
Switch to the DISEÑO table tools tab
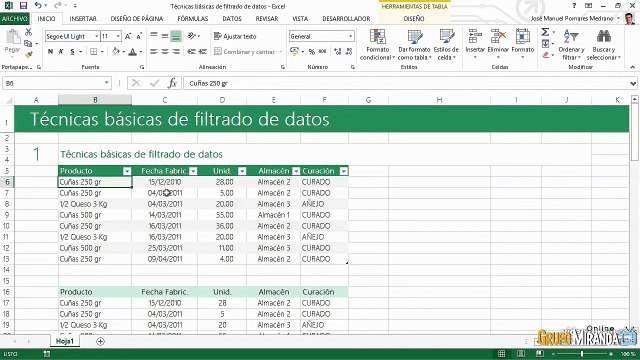(x=414, y=19)
